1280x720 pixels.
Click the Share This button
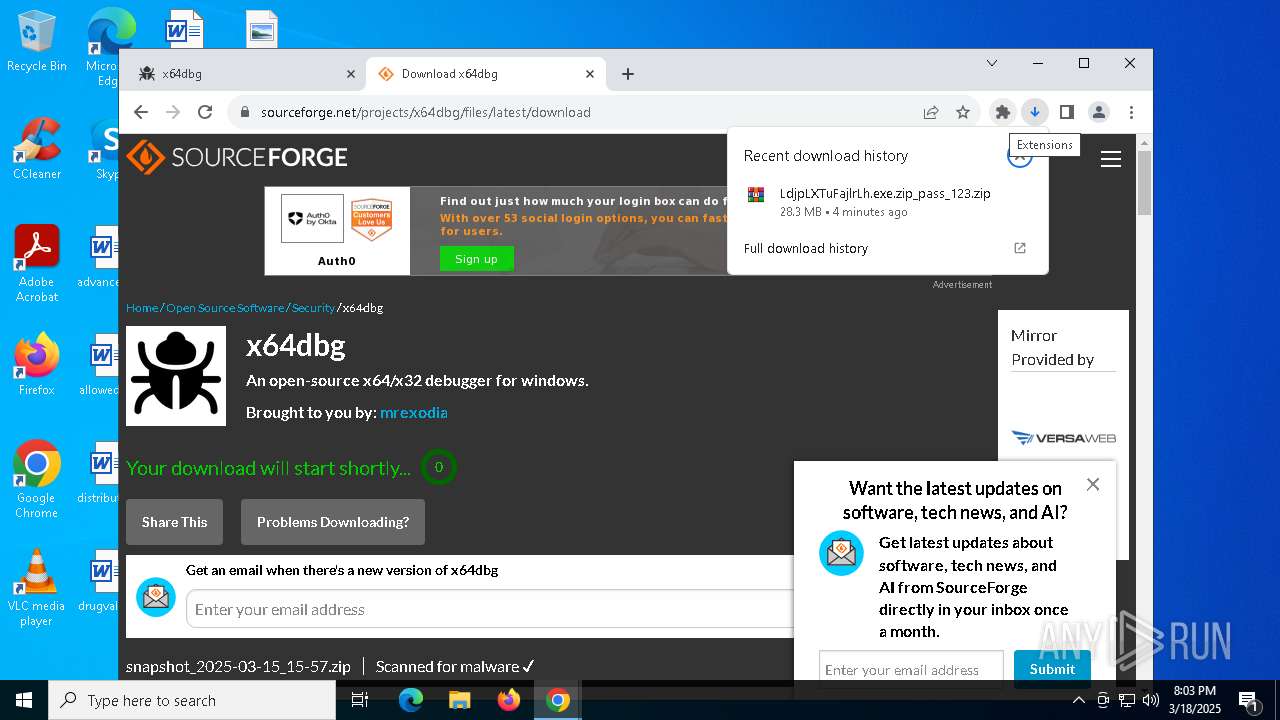[175, 522]
